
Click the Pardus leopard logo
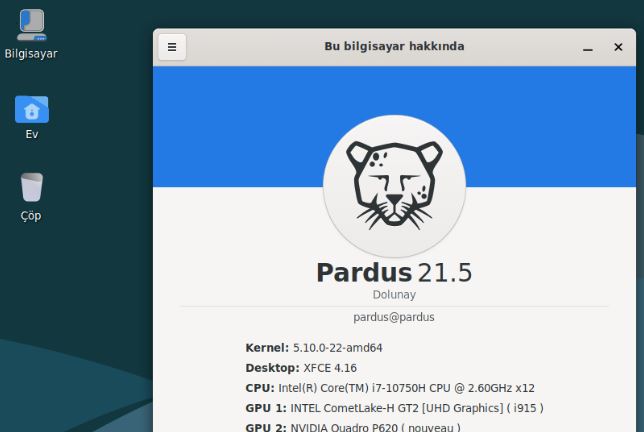point(394,186)
